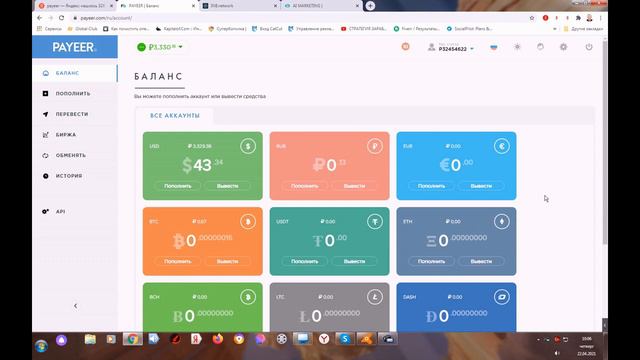Viewport: 640px width, 360px height.
Task: Open the Chrome three-dot menu
Action: (x=600, y=18)
